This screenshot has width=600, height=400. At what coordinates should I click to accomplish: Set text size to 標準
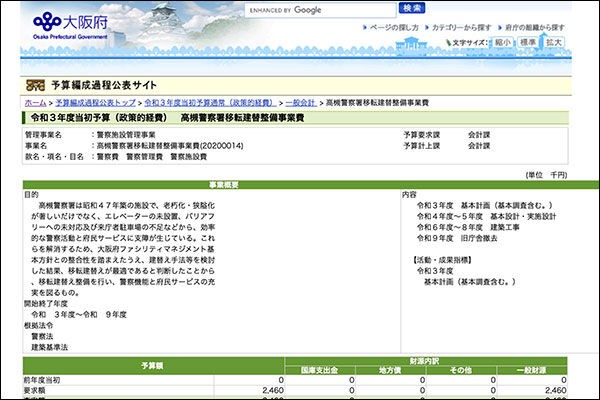pos(528,43)
